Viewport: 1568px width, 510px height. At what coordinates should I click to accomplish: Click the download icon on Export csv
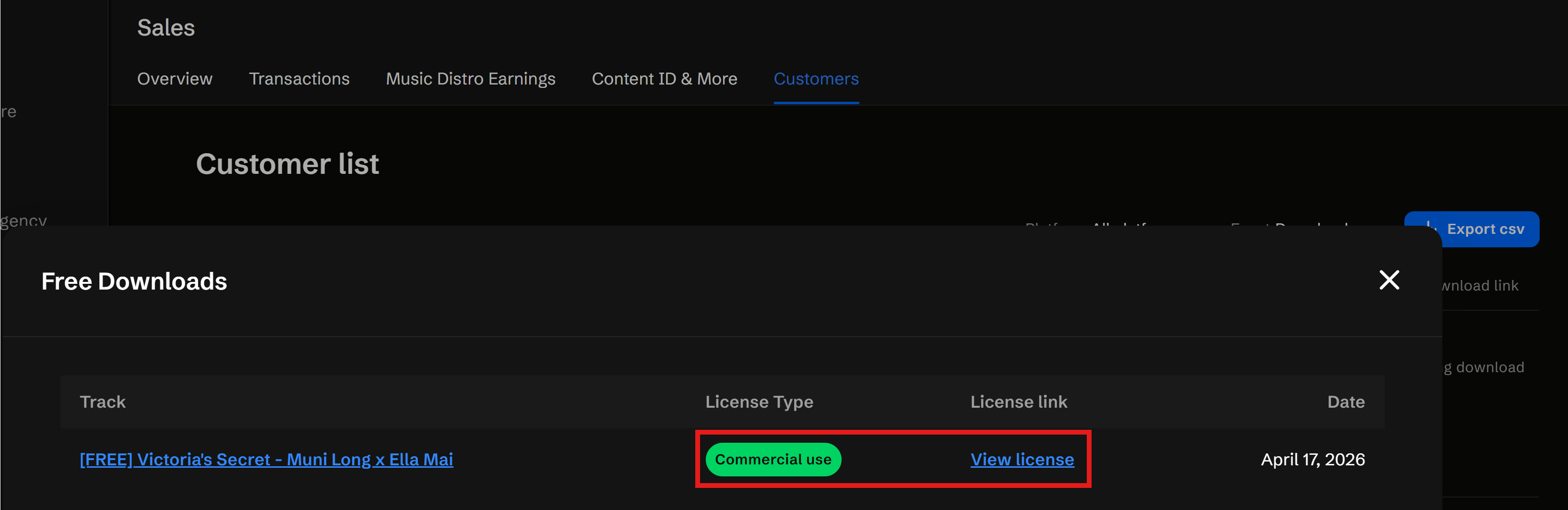point(1428,224)
